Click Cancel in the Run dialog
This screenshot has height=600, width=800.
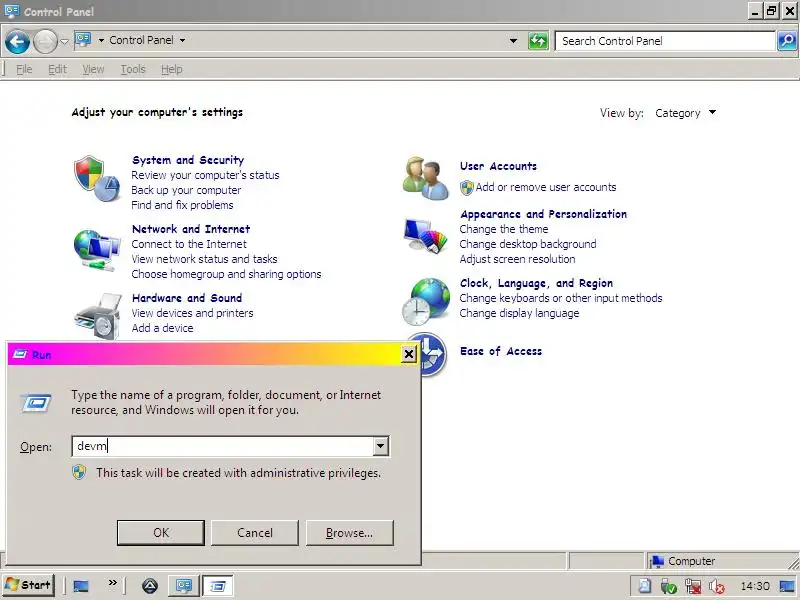255,533
